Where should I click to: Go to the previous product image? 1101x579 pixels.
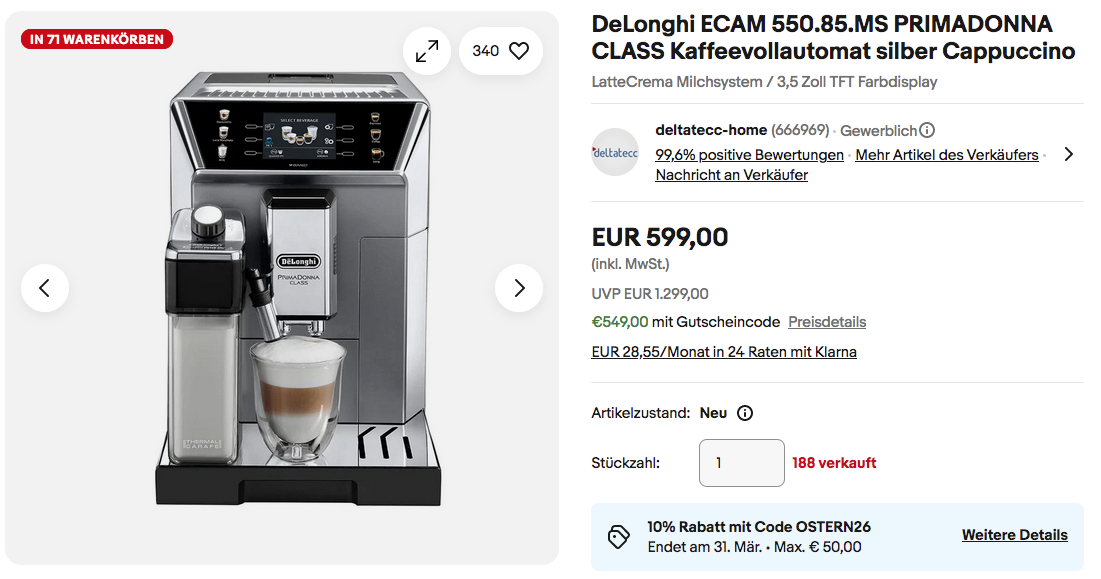(x=45, y=288)
